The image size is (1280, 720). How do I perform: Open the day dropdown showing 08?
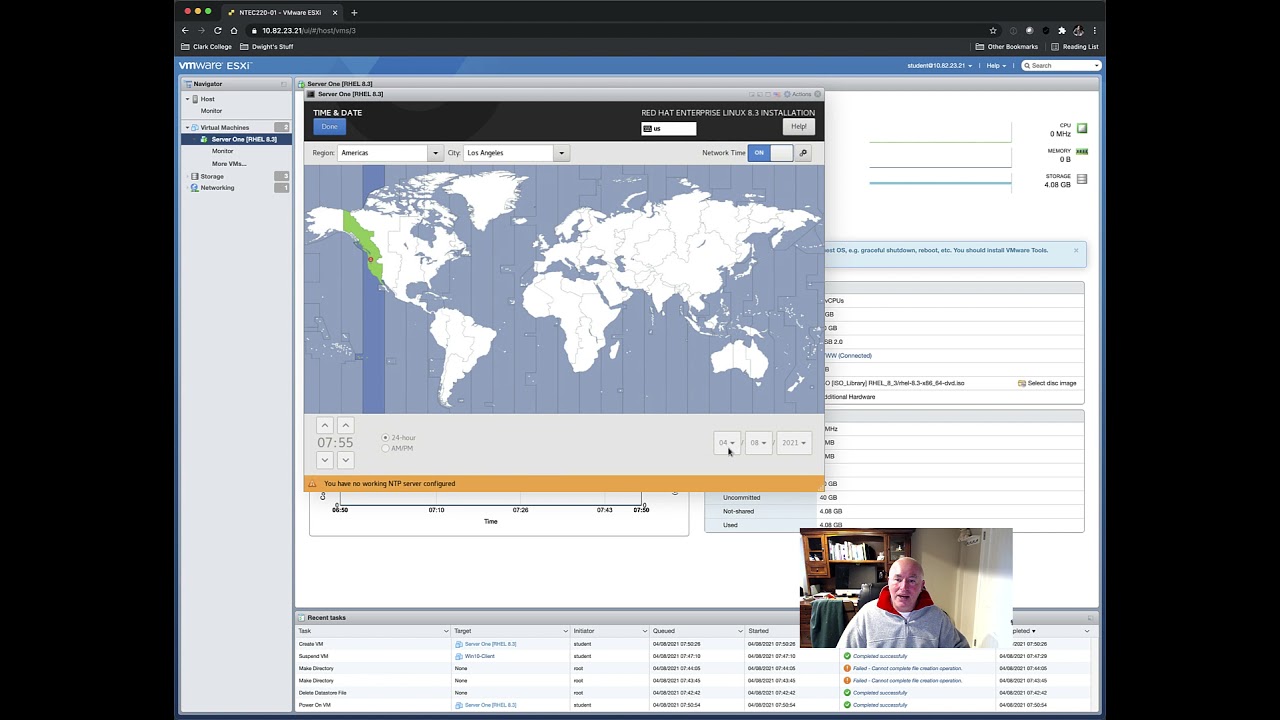click(758, 443)
